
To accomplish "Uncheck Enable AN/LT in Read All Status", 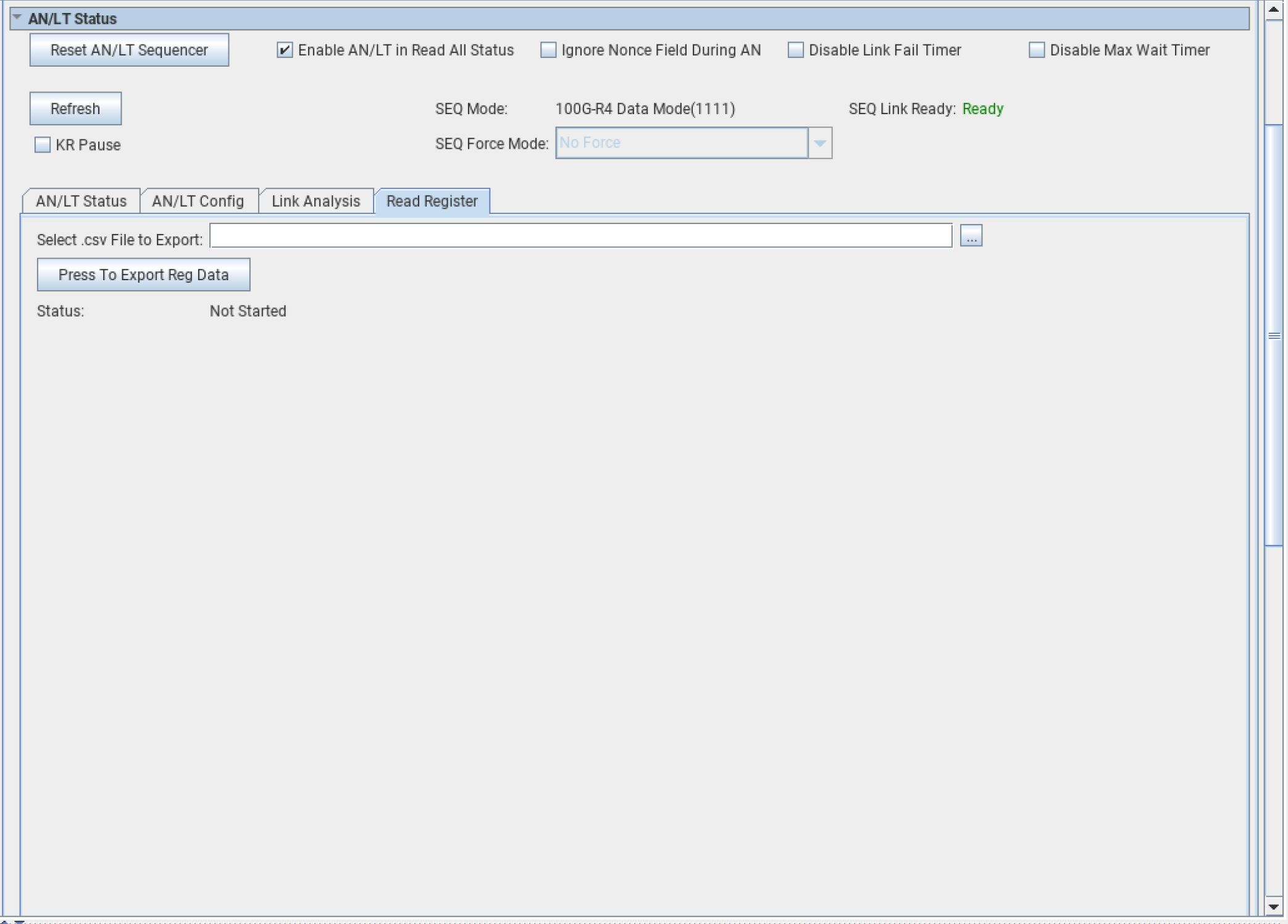I will tap(285, 50).
